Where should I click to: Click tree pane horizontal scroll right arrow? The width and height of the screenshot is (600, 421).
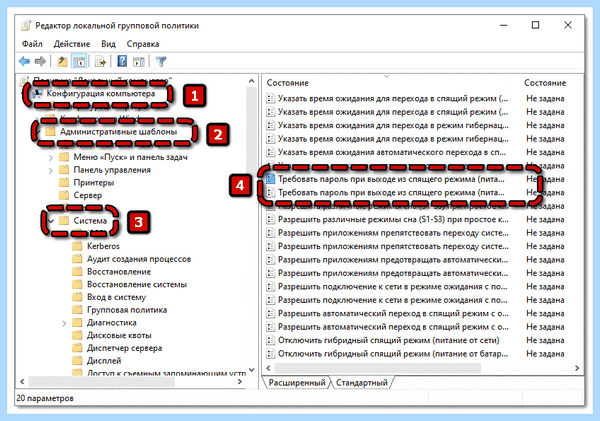click(240, 382)
